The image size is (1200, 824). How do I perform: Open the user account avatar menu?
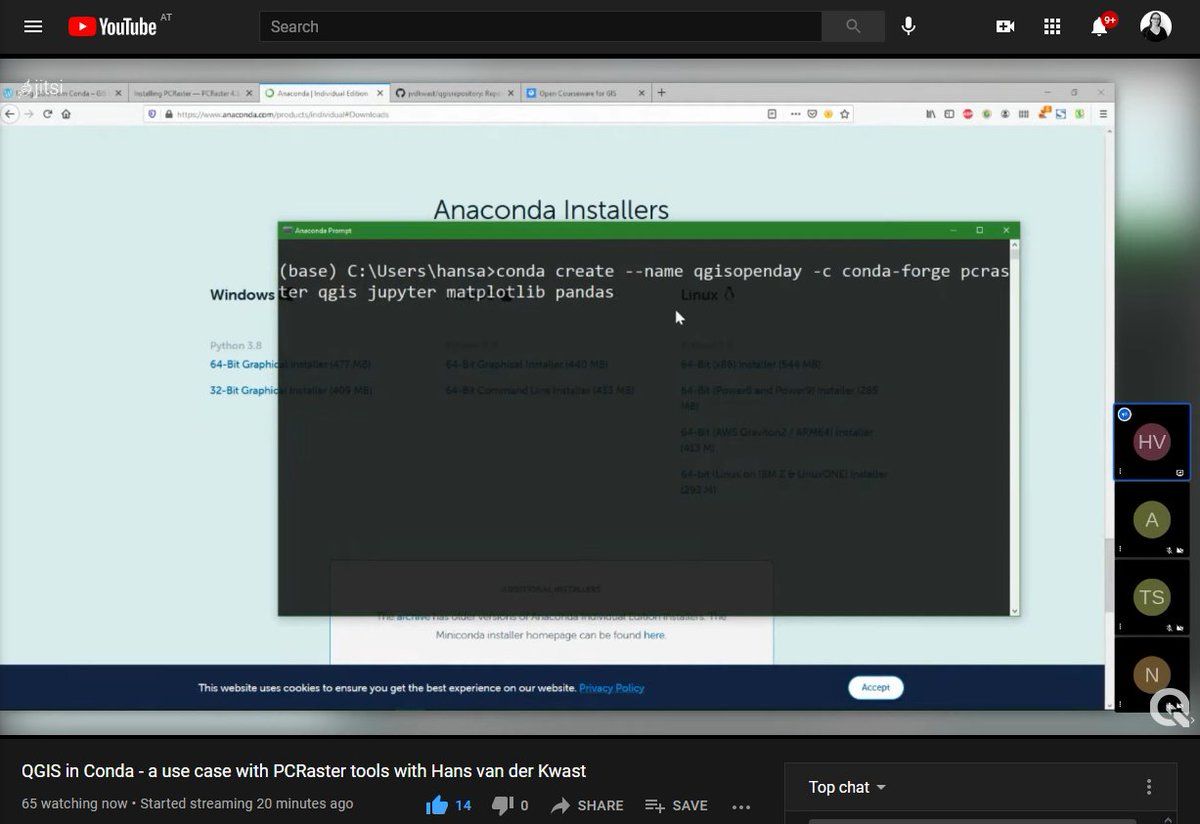1155,27
